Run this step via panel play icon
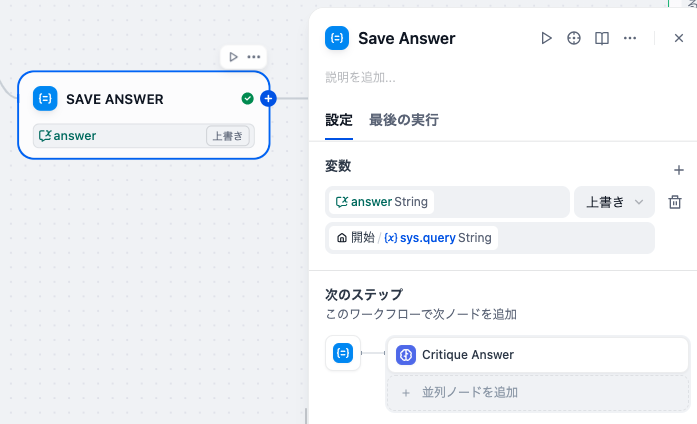The width and height of the screenshot is (697, 424). [x=546, y=38]
